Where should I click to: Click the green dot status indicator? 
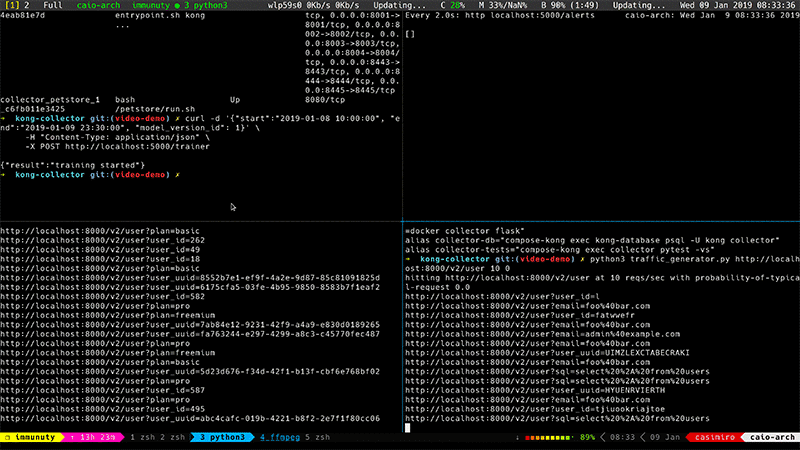point(177,6)
